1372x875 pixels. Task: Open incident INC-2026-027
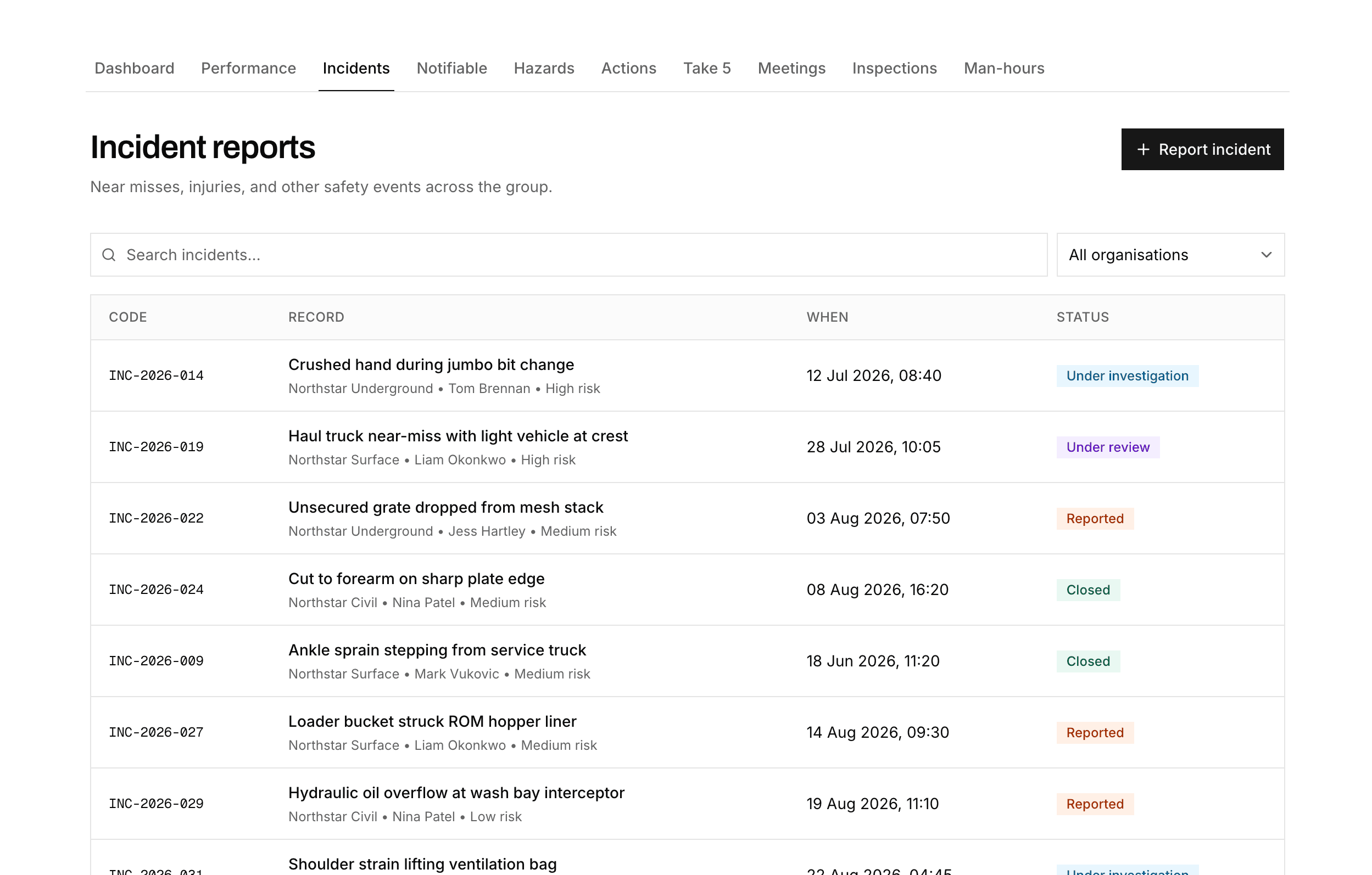point(156,732)
